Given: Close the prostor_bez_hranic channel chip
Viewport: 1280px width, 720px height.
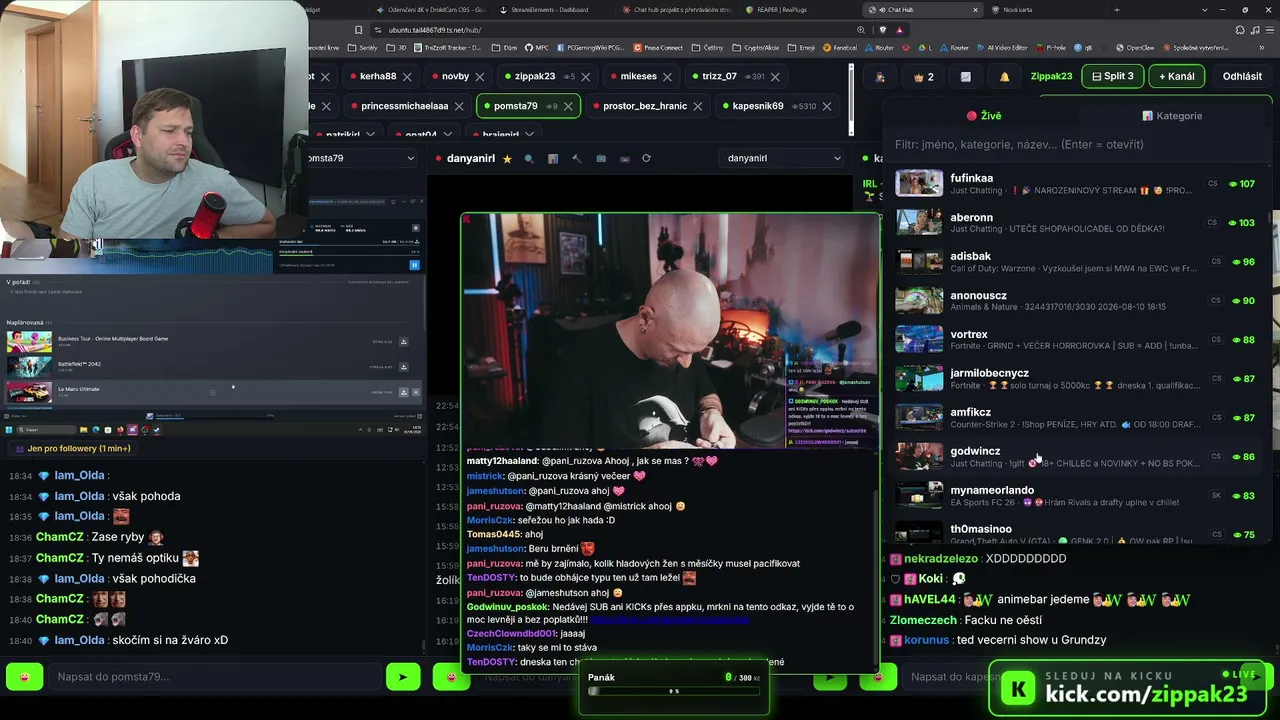Looking at the screenshot, I should [698, 106].
